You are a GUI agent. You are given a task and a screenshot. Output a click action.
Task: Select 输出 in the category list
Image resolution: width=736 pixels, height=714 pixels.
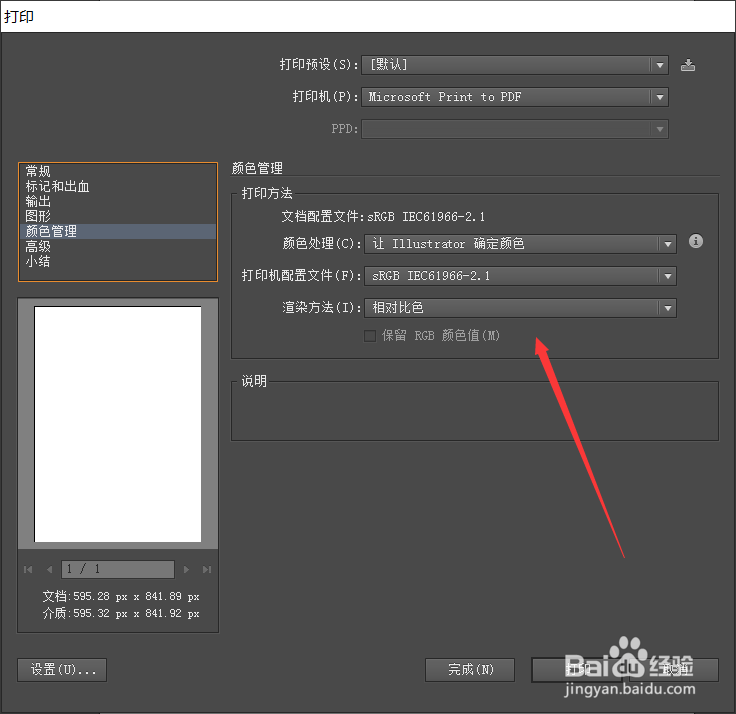click(118, 201)
